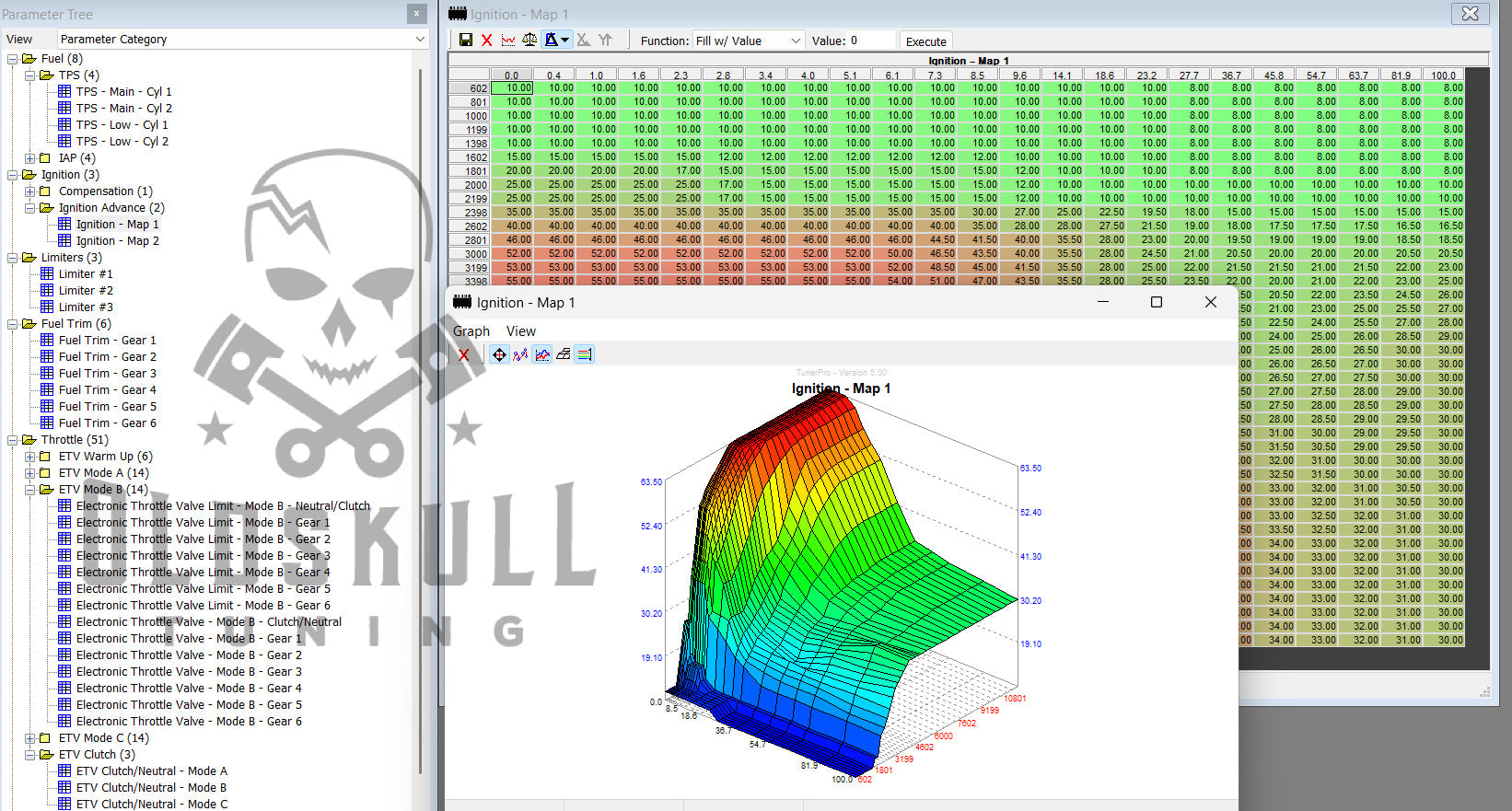Select TPS - Main - Cyl 2 table
This screenshot has height=811, width=1512.
click(x=123, y=108)
